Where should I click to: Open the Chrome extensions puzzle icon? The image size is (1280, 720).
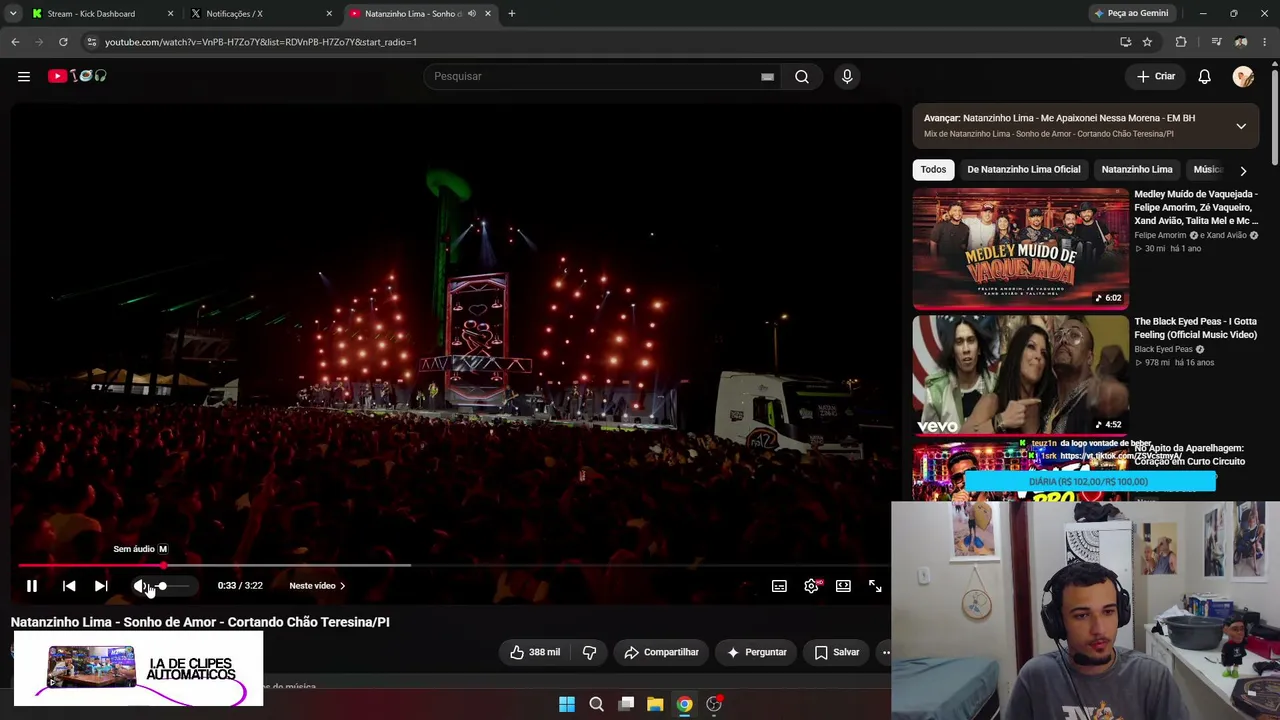(1181, 42)
